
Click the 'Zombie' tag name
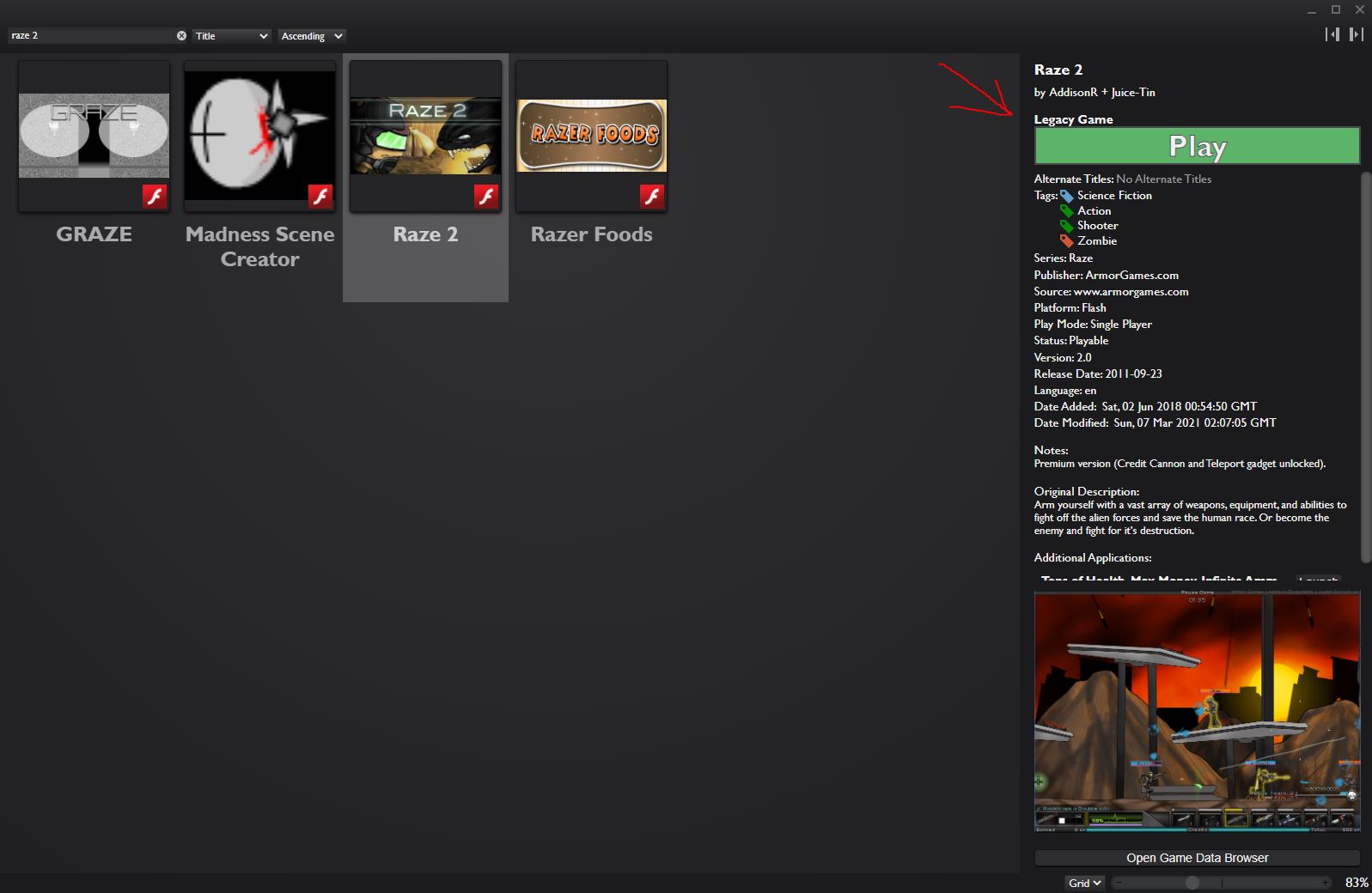click(1097, 241)
